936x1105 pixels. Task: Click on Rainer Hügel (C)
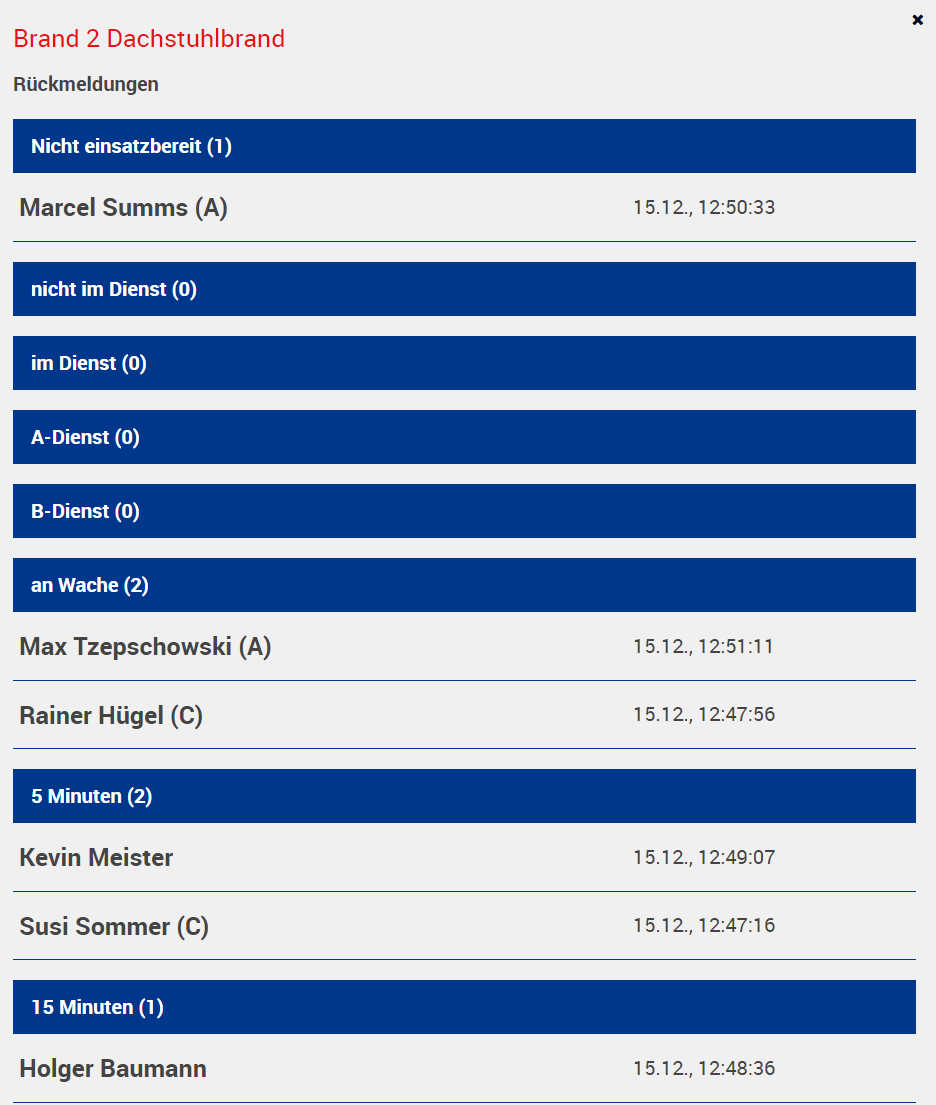point(111,716)
